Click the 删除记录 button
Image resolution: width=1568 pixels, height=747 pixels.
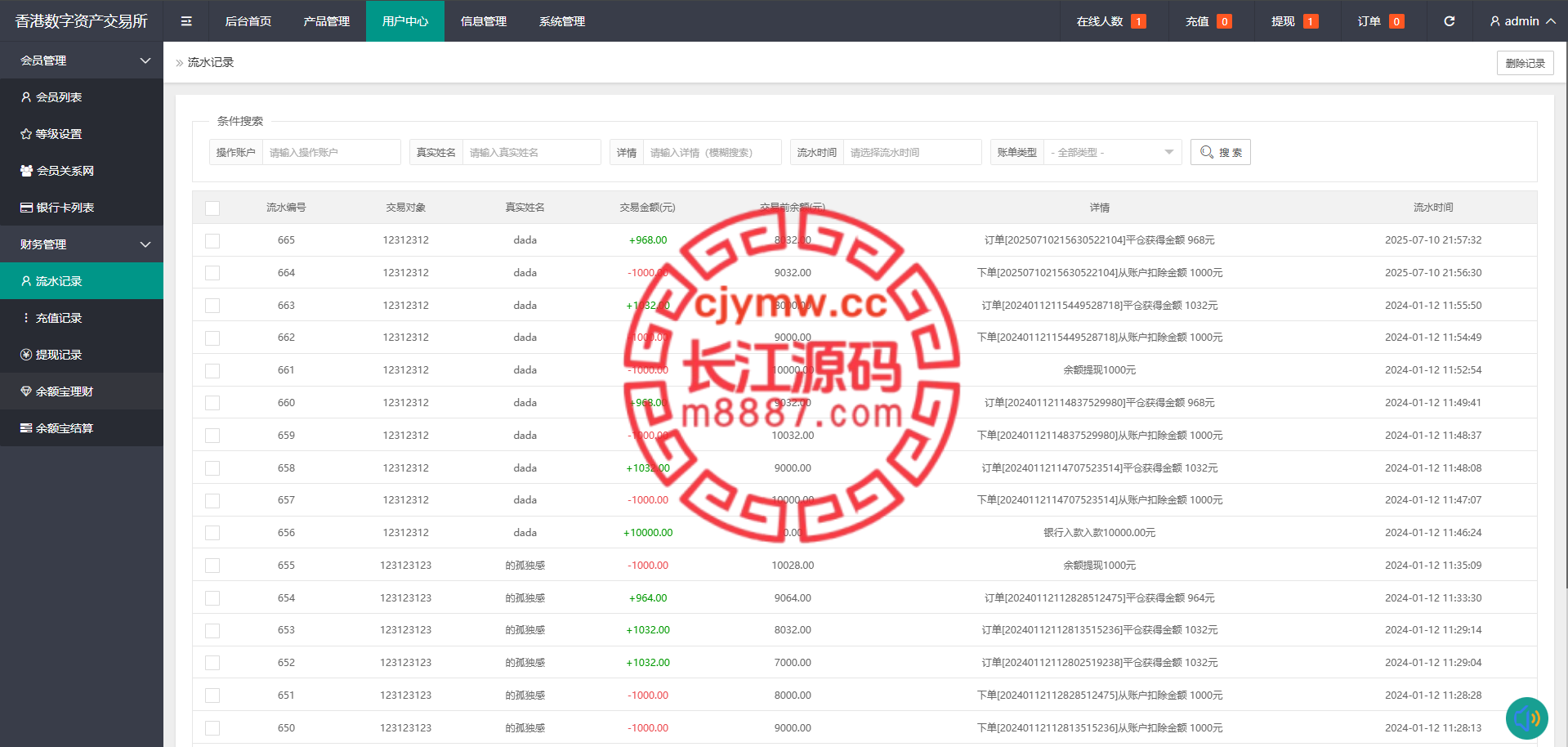click(1525, 63)
